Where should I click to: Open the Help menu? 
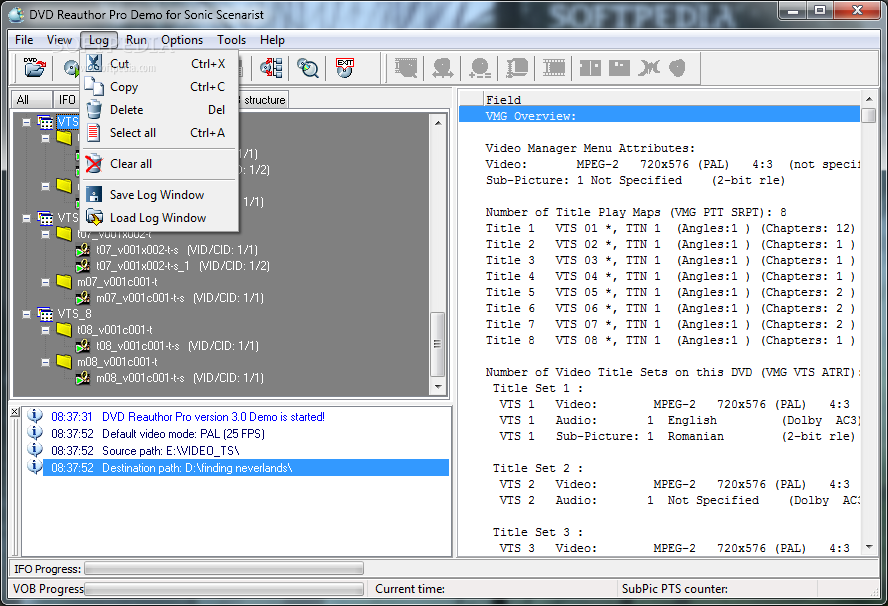[272, 40]
